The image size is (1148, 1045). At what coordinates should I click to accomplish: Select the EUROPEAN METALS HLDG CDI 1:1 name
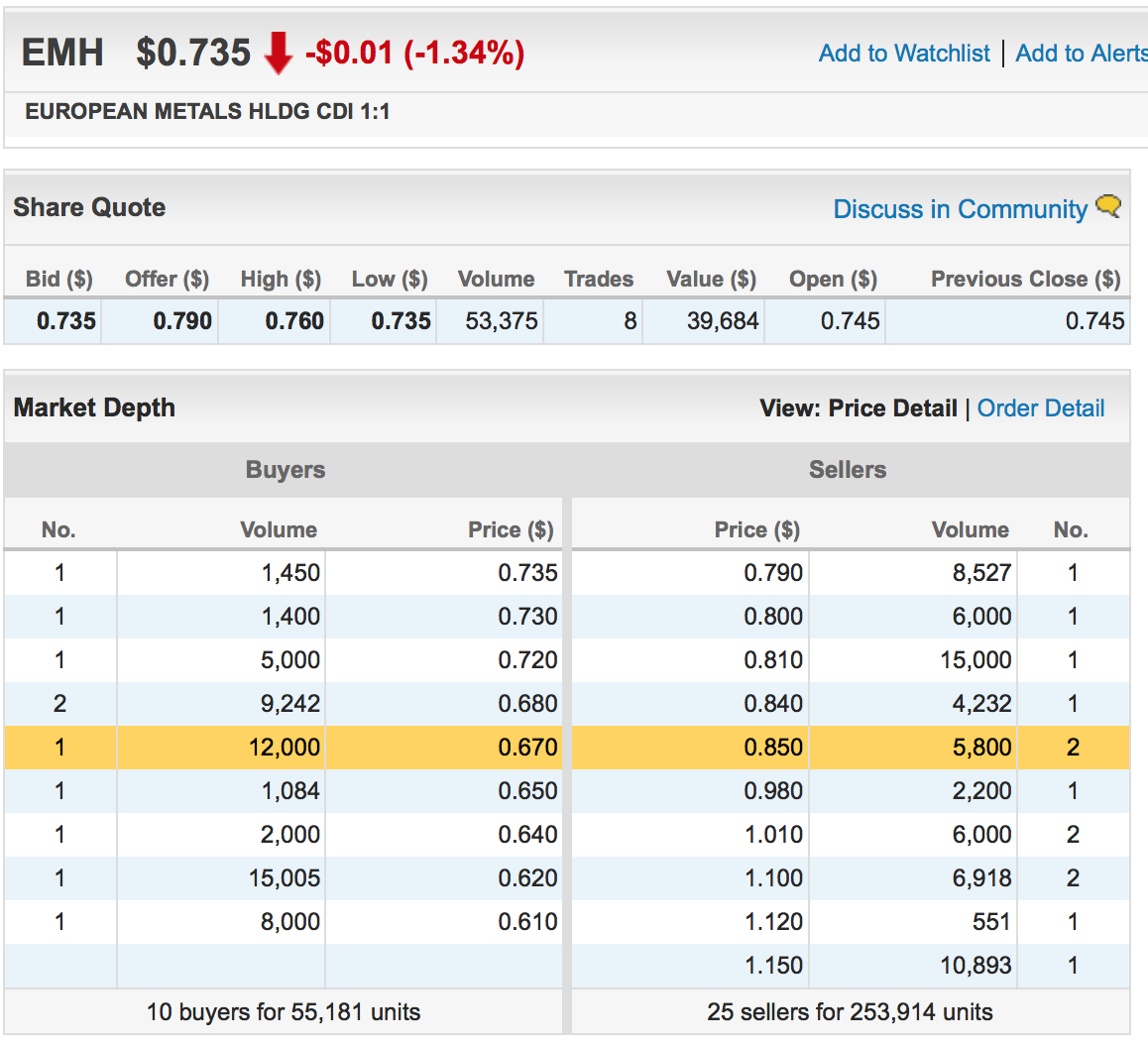207,111
